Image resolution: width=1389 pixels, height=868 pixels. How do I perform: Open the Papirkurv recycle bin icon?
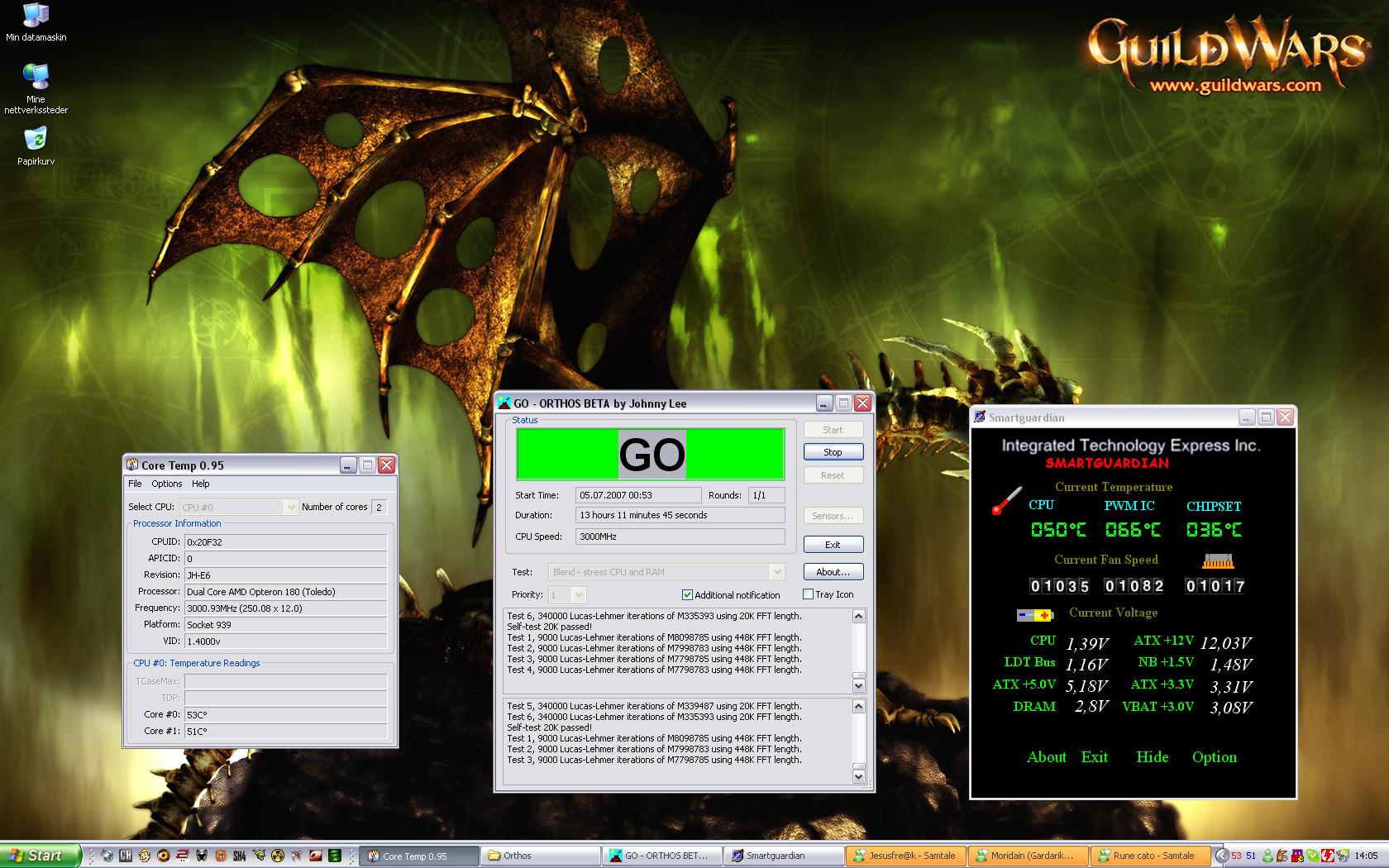36,146
